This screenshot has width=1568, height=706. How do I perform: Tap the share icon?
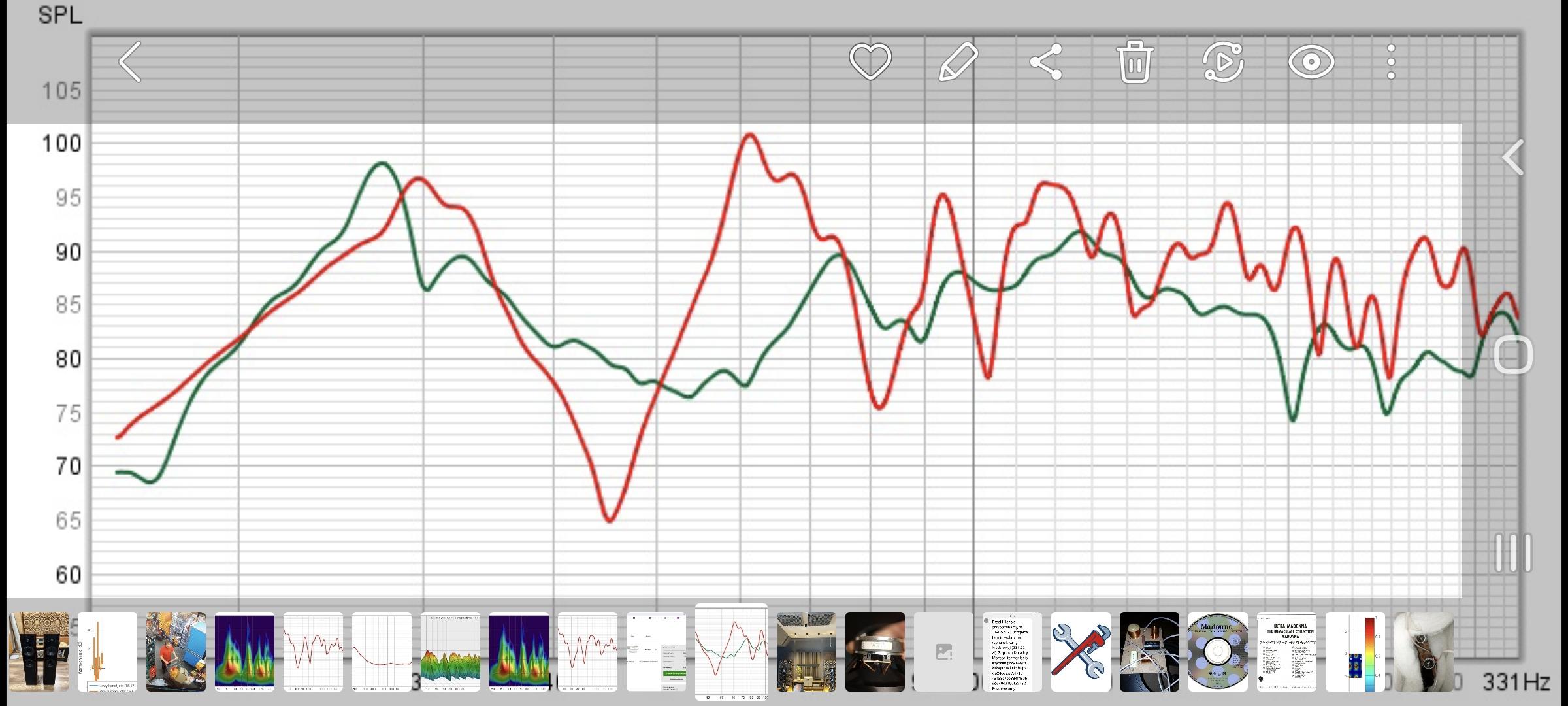[x=1045, y=62]
